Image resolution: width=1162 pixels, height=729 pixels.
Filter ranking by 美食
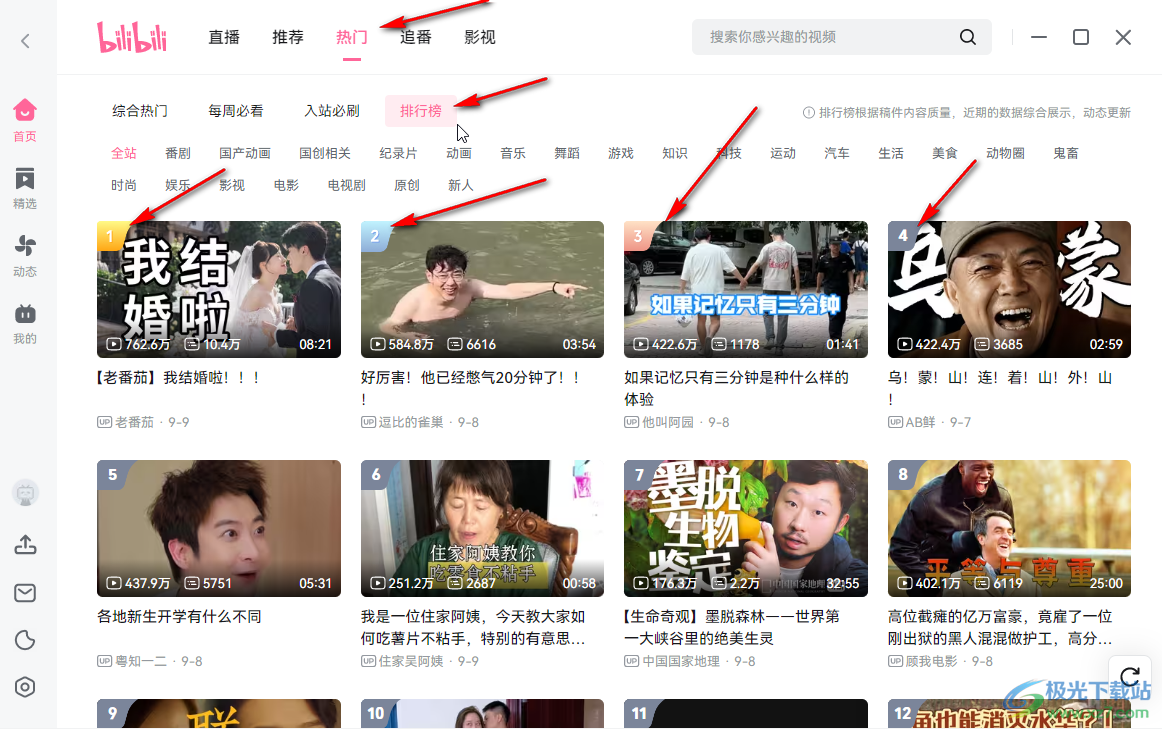tap(945, 153)
